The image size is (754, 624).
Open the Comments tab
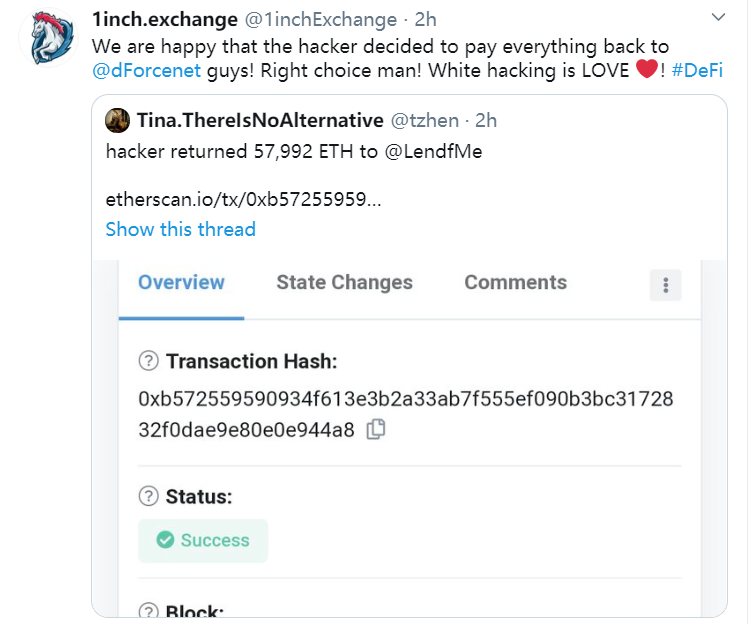tap(515, 283)
